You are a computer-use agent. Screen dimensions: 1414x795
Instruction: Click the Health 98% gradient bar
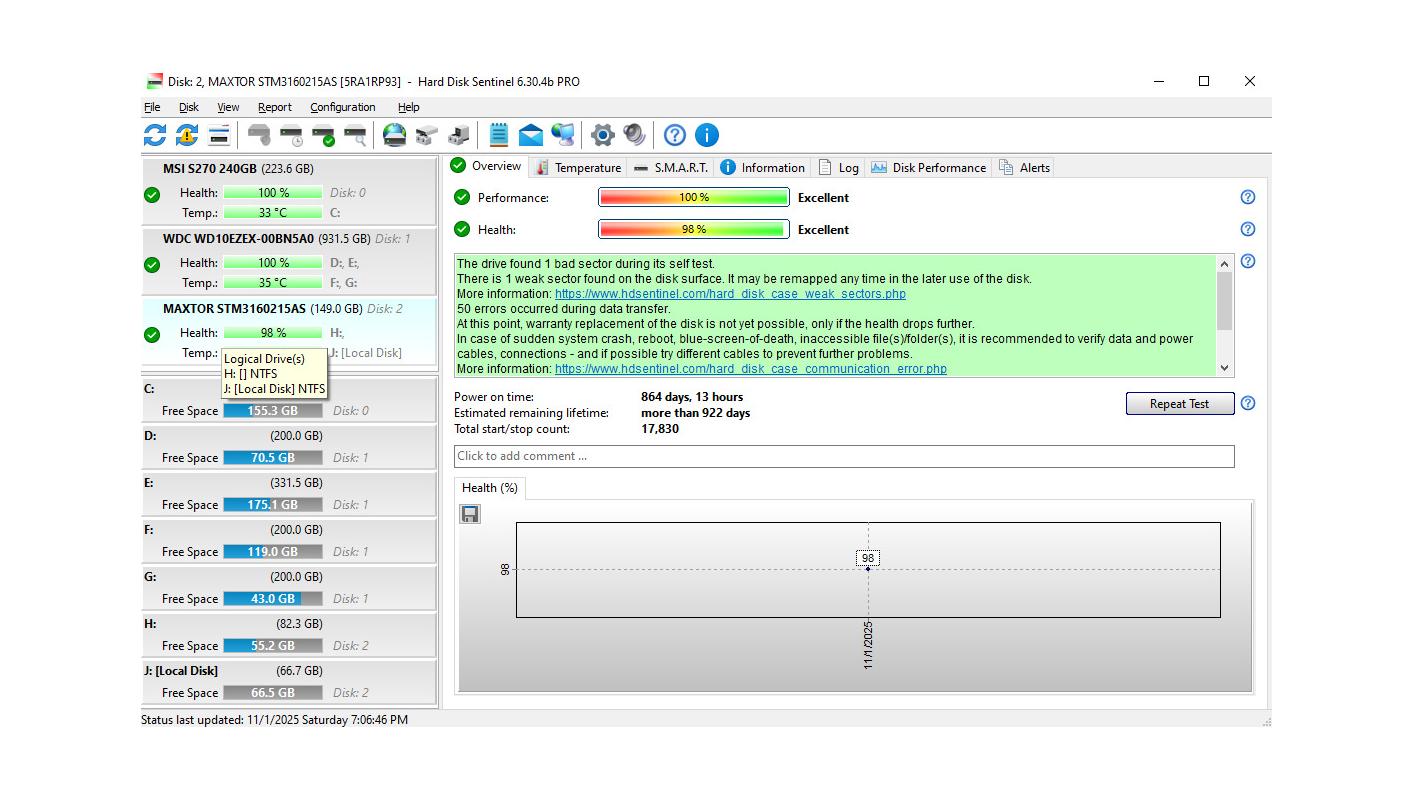click(693, 229)
